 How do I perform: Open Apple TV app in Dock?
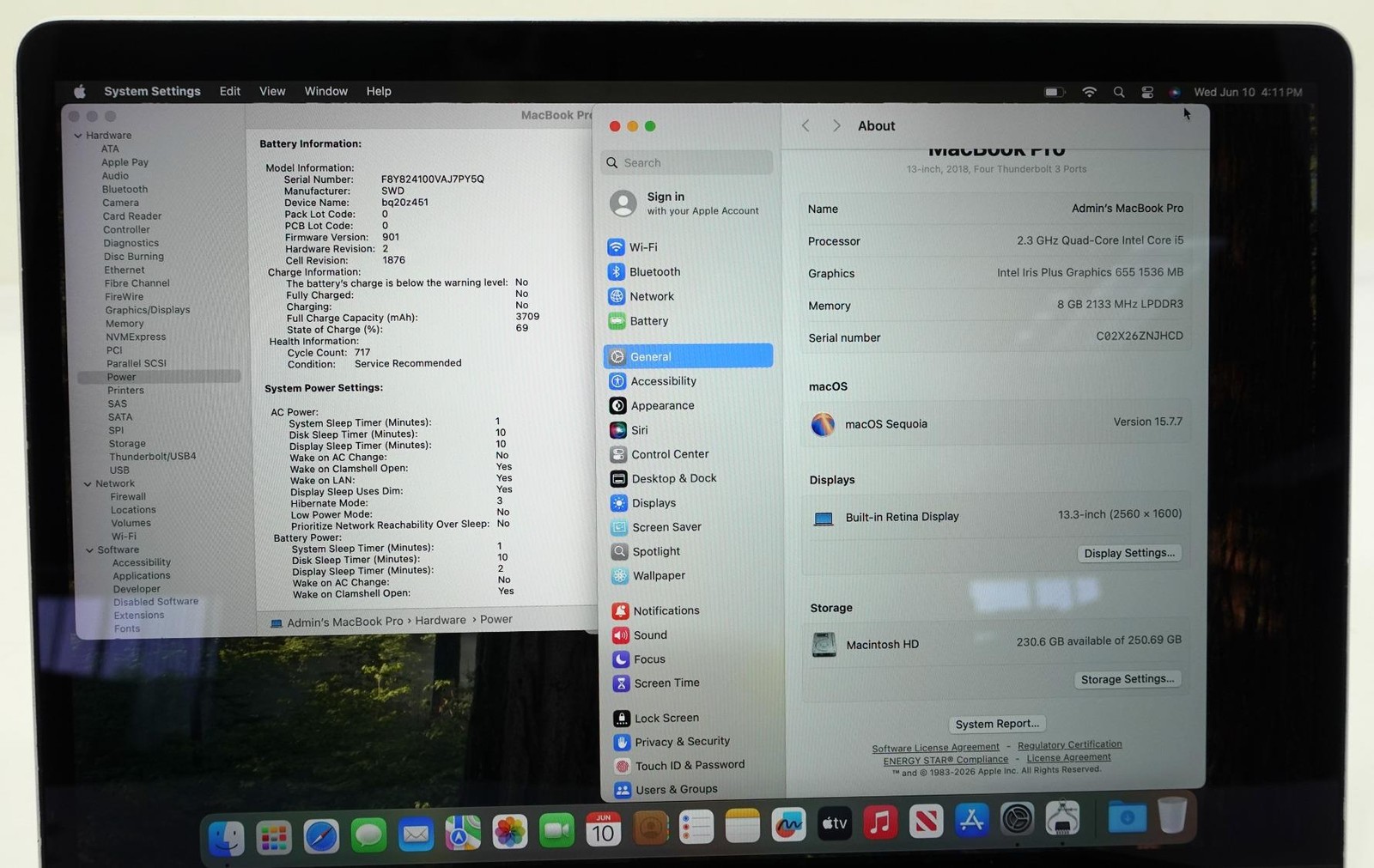coord(834,823)
